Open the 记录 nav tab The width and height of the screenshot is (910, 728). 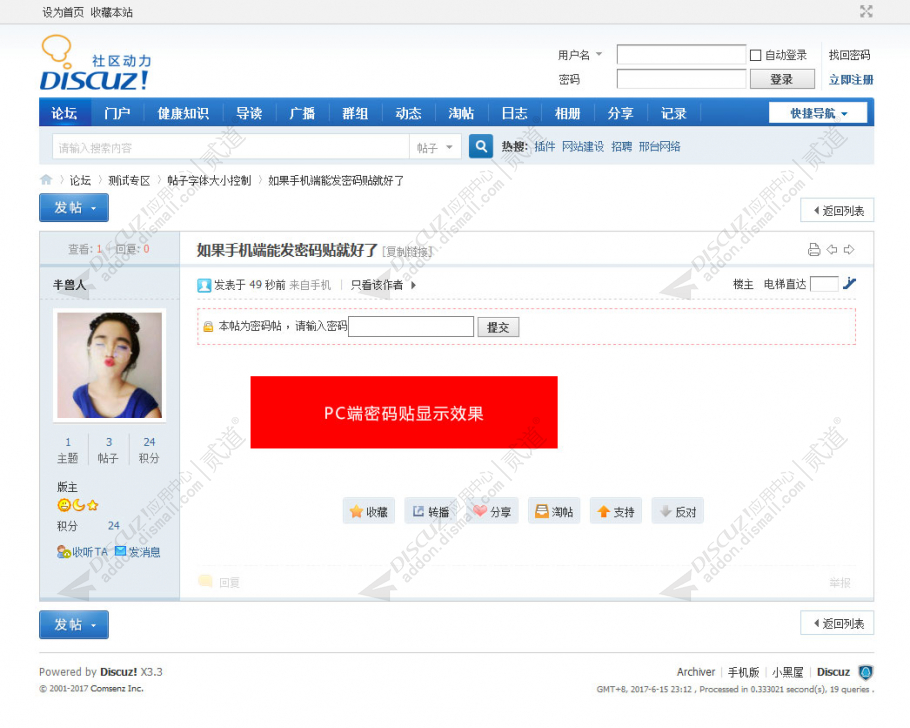[x=674, y=113]
